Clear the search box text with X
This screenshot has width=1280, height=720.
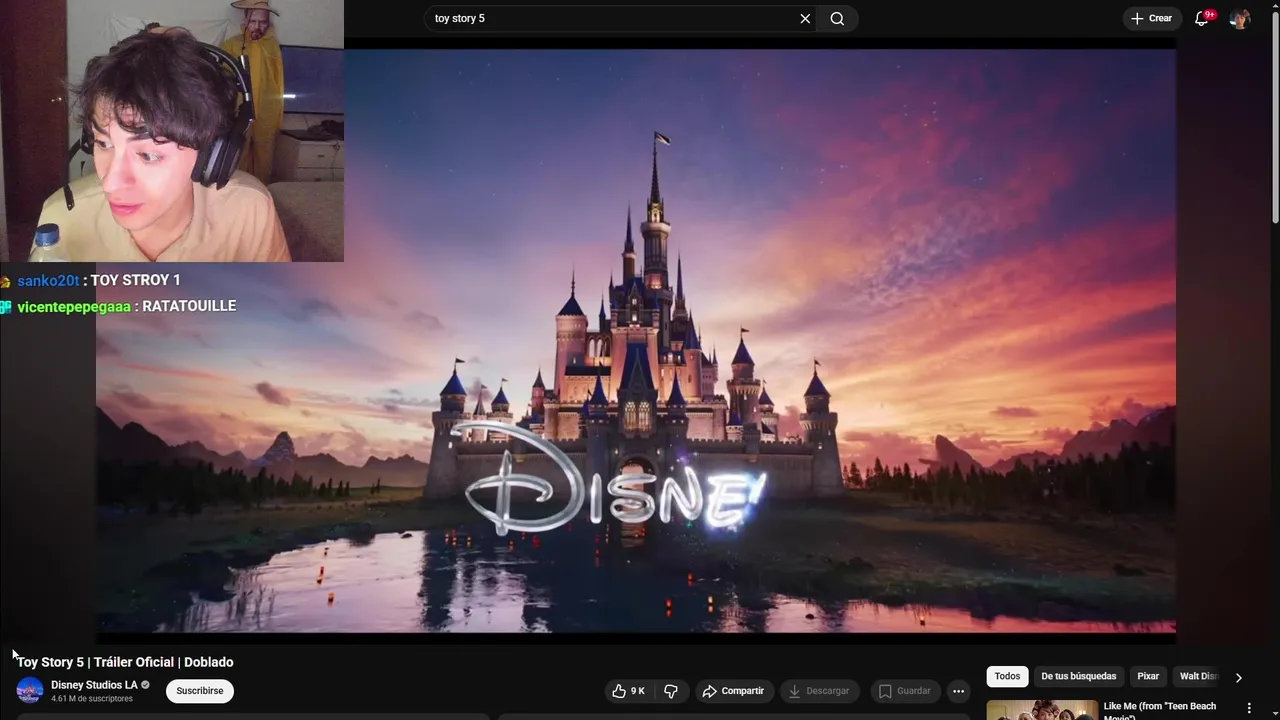point(805,18)
